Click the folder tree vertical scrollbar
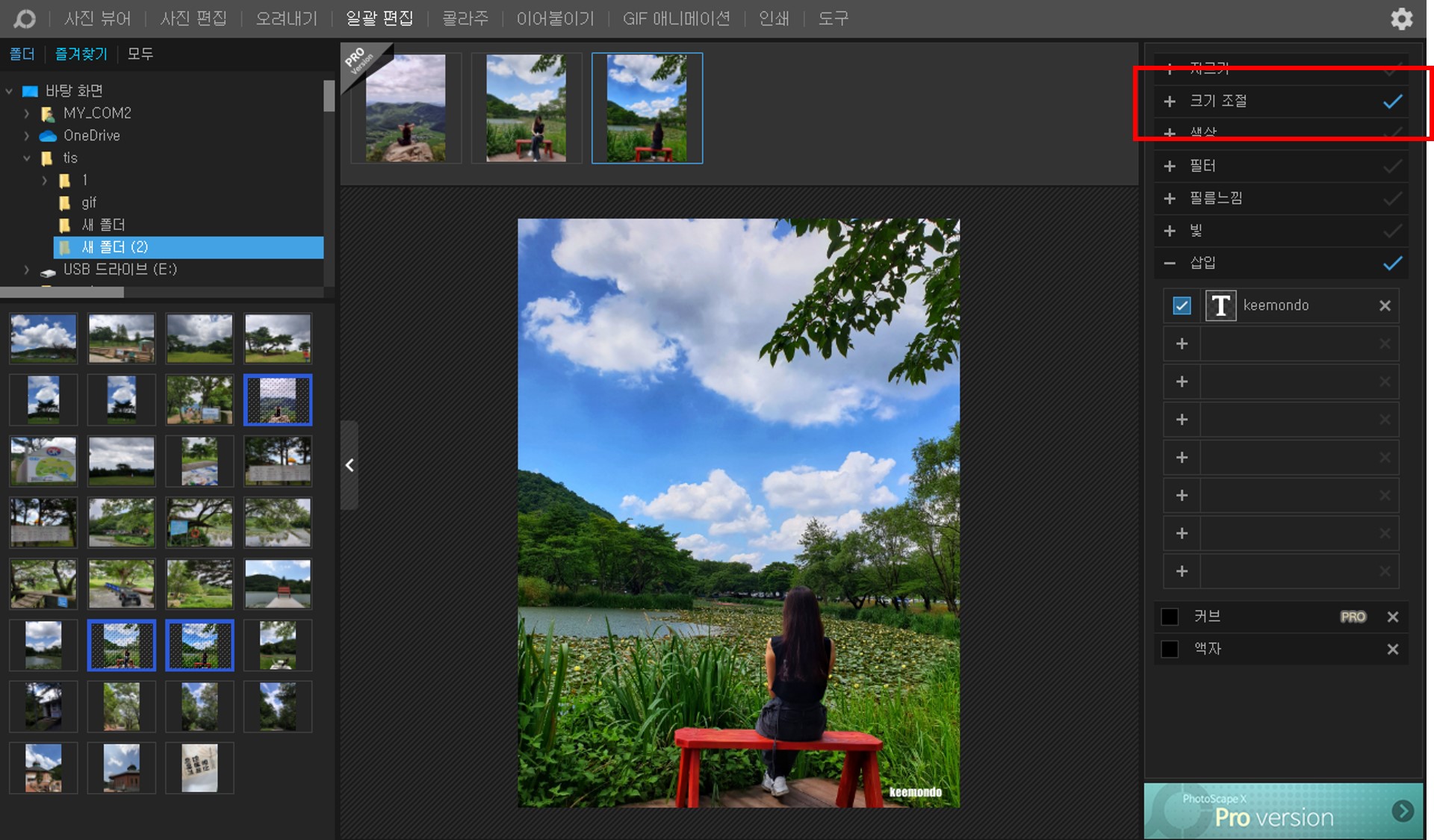Screen dimensions: 1434x840 coord(329,96)
